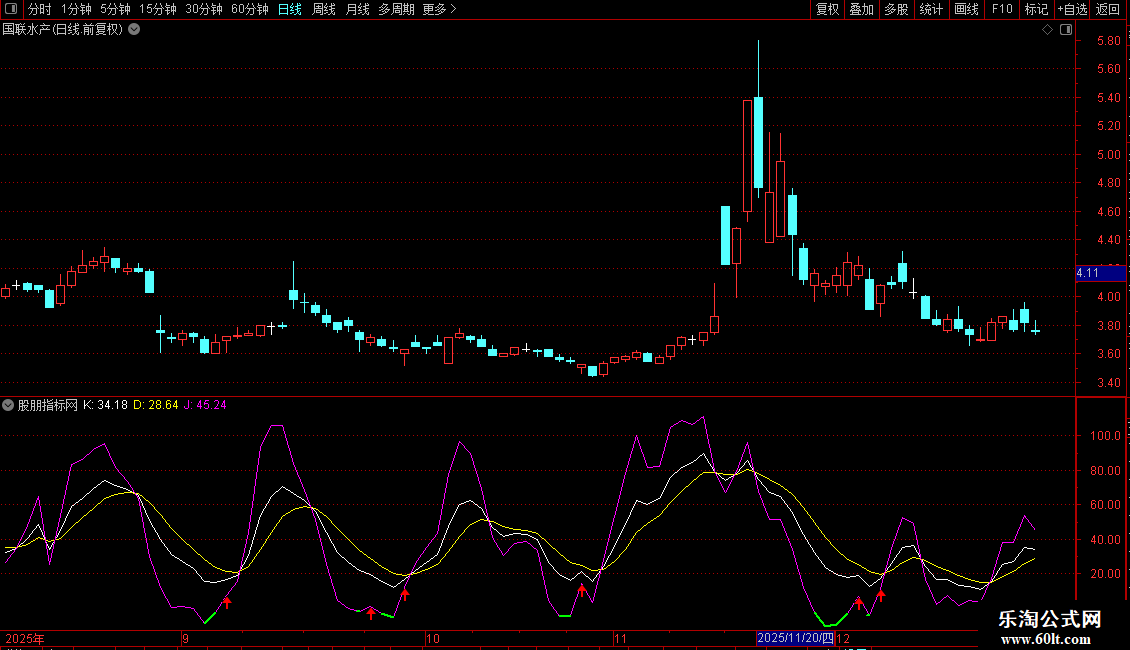Expand the 股朋指标网 indicator dropdown
Image resolution: width=1130 pixels, height=650 pixels.
click(8, 405)
